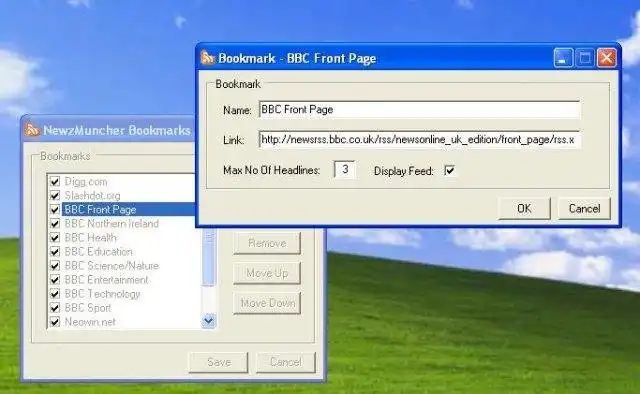Maximize the Bookmark - BBC Front Page dialog

[x=585, y=58]
